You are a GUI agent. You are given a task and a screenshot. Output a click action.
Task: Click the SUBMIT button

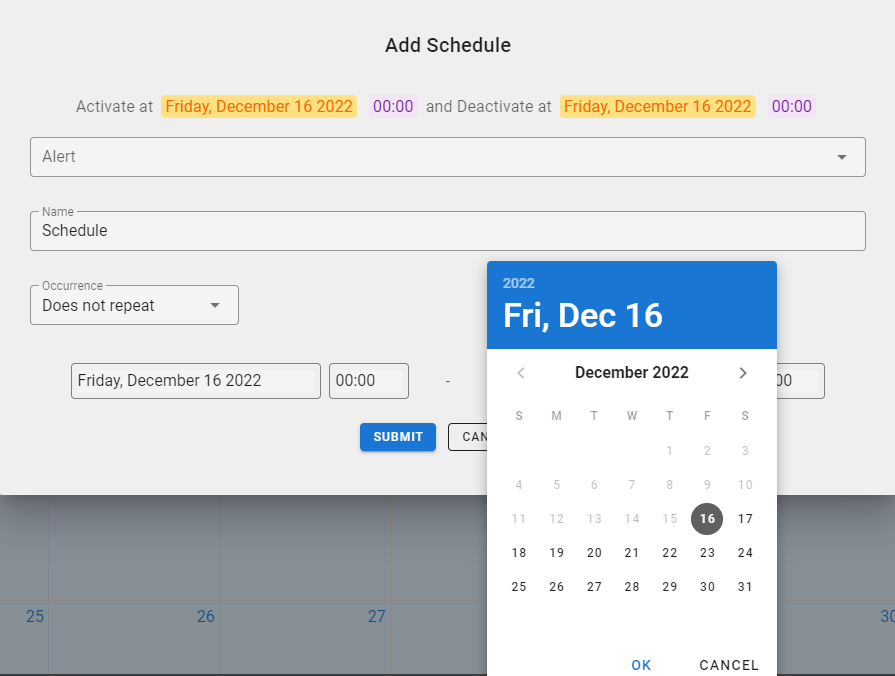pyautogui.click(x=397, y=437)
